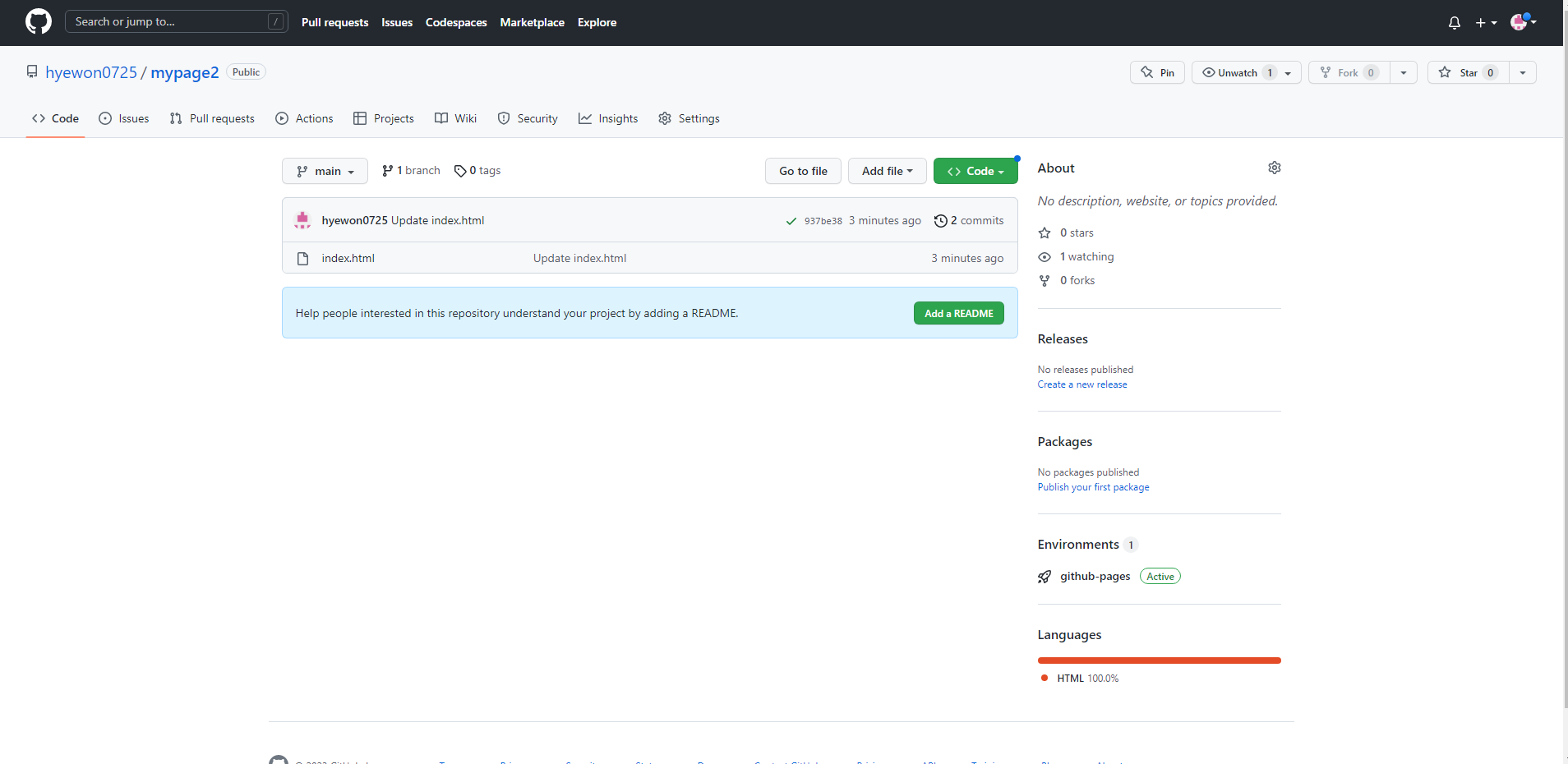This screenshot has width=1568, height=764.
Task: Click the Add a README button
Action: coord(959,313)
